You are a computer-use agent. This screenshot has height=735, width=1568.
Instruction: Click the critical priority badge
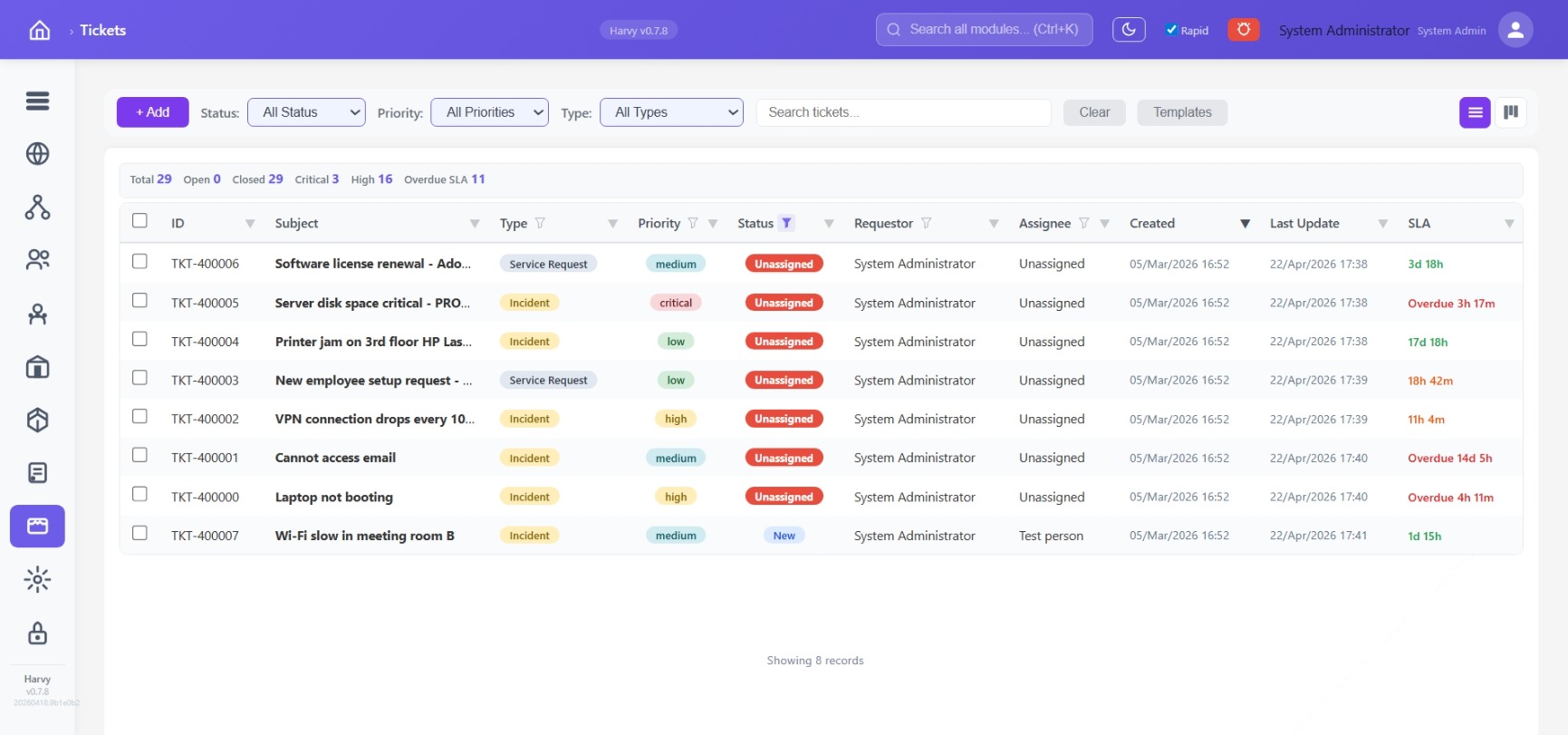click(676, 303)
